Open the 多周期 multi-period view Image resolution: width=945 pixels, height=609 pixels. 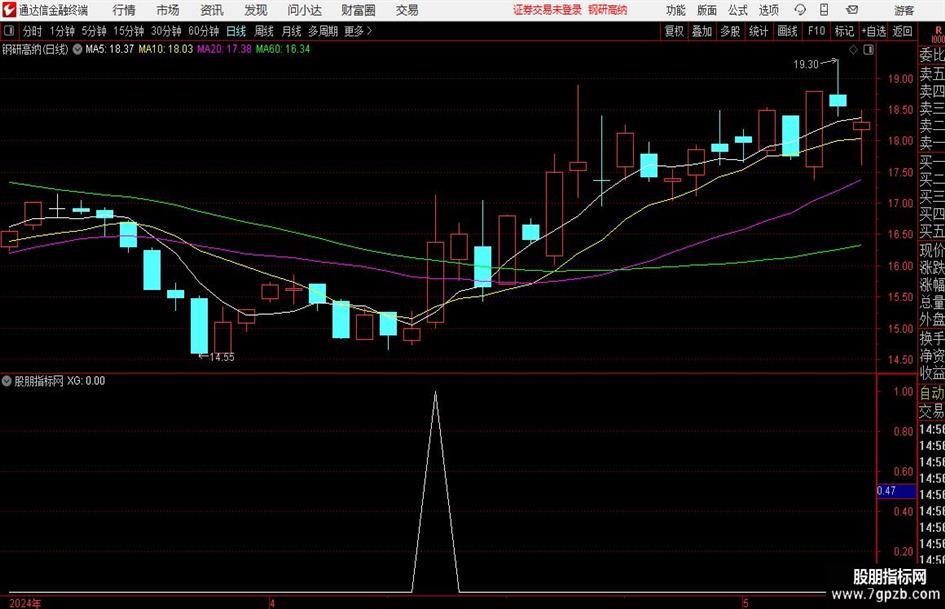coord(323,31)
